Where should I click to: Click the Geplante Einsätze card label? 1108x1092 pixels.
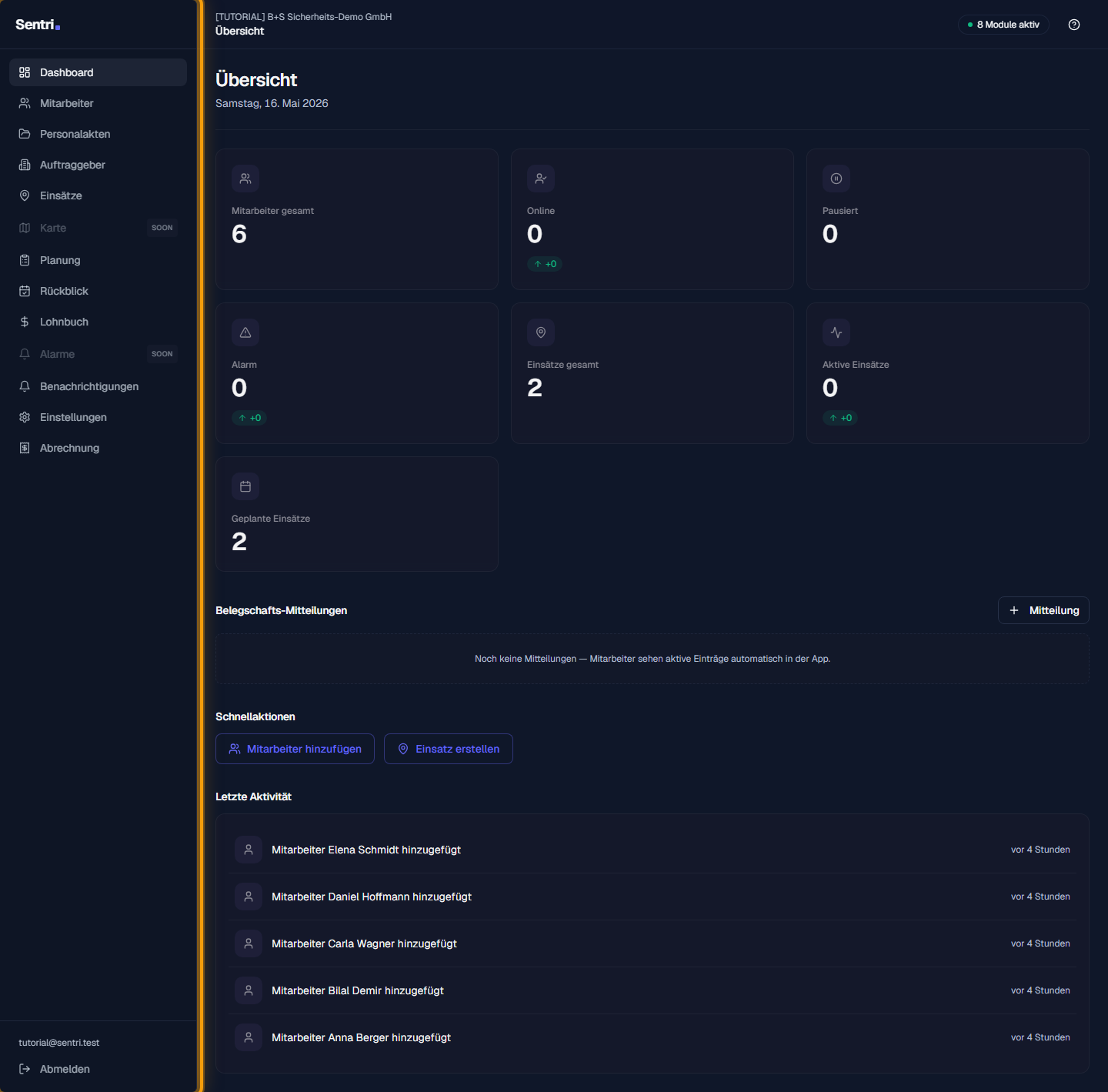pyautogui.click(x=271, y=519)
